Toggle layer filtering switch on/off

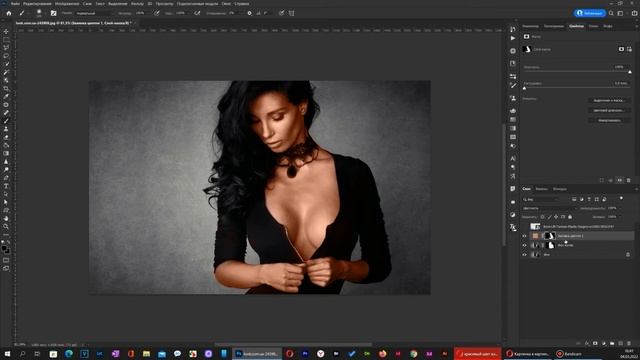tap(621, 198)
